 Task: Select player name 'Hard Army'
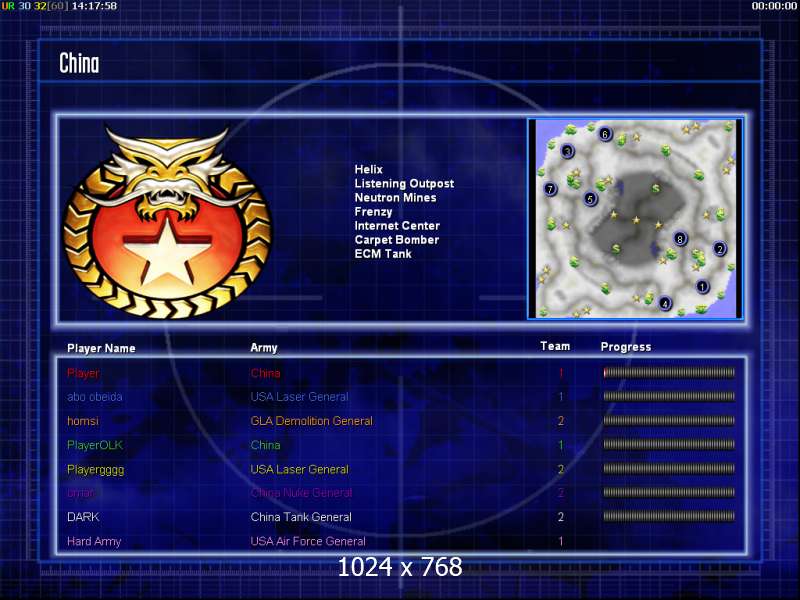click(94, 541)
